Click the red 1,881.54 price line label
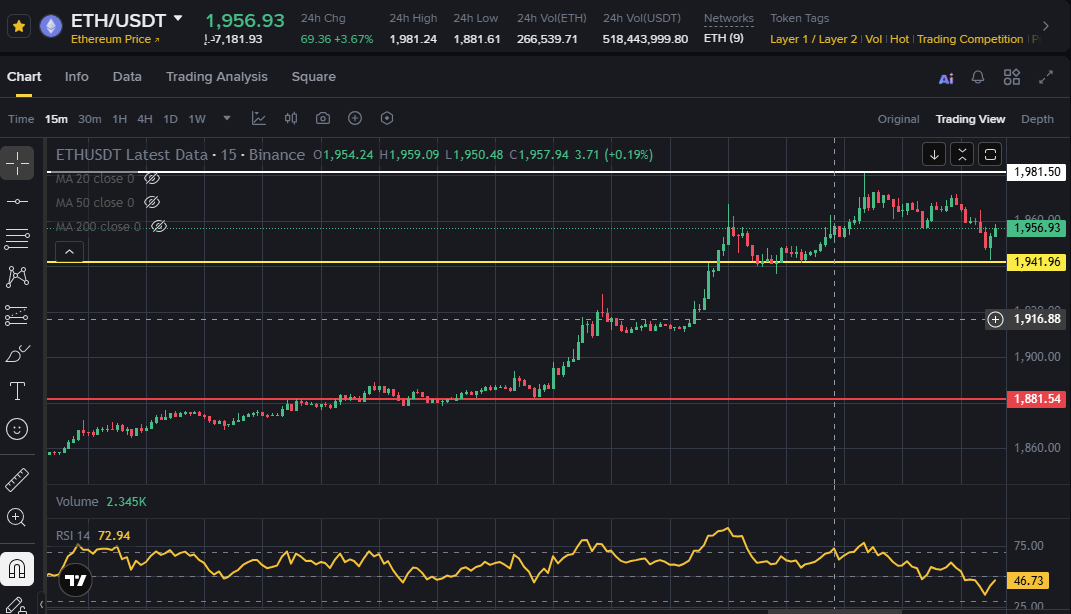The image size is (1071, 614). coord(1037,399)
